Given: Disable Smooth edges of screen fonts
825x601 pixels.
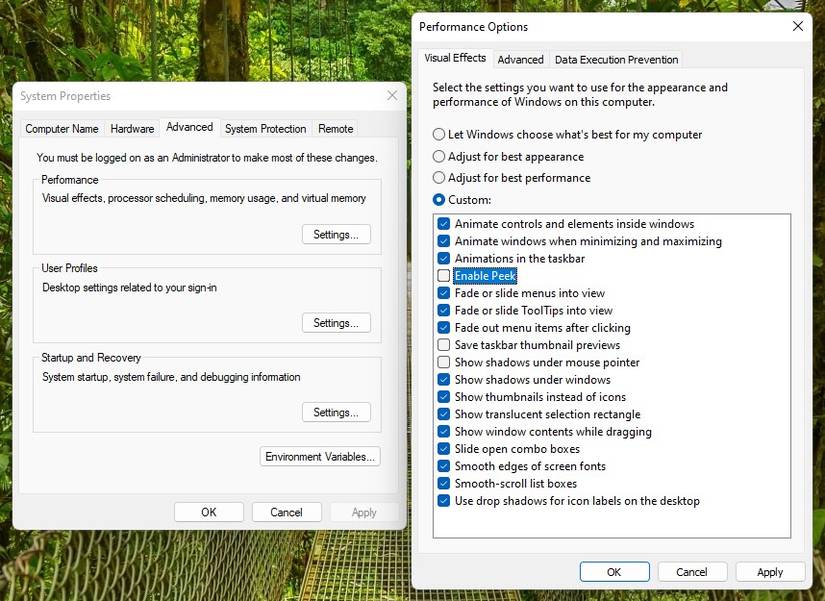Looking at the screenshot, I should pos(444,466).
